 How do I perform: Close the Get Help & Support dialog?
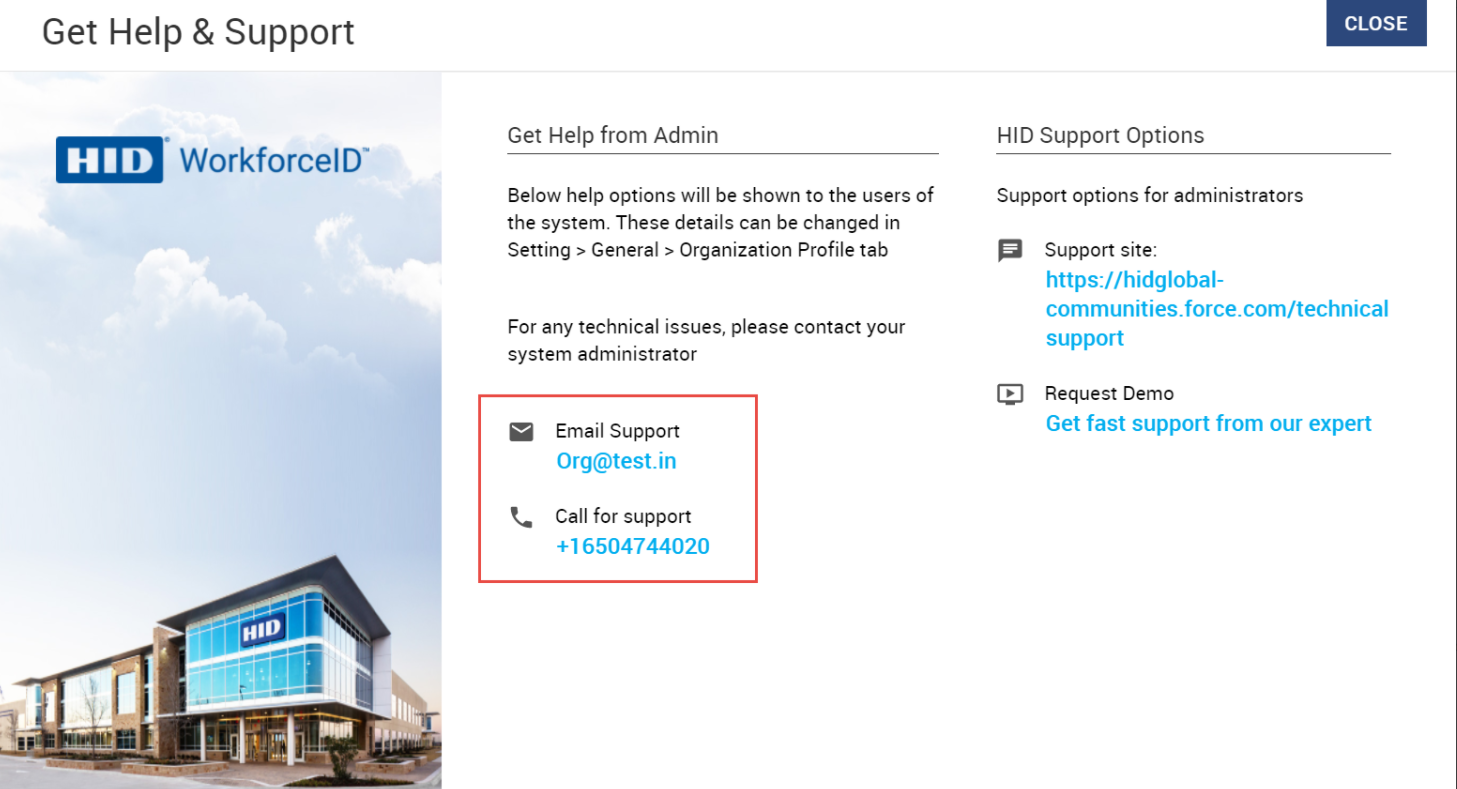[1375, 24]
